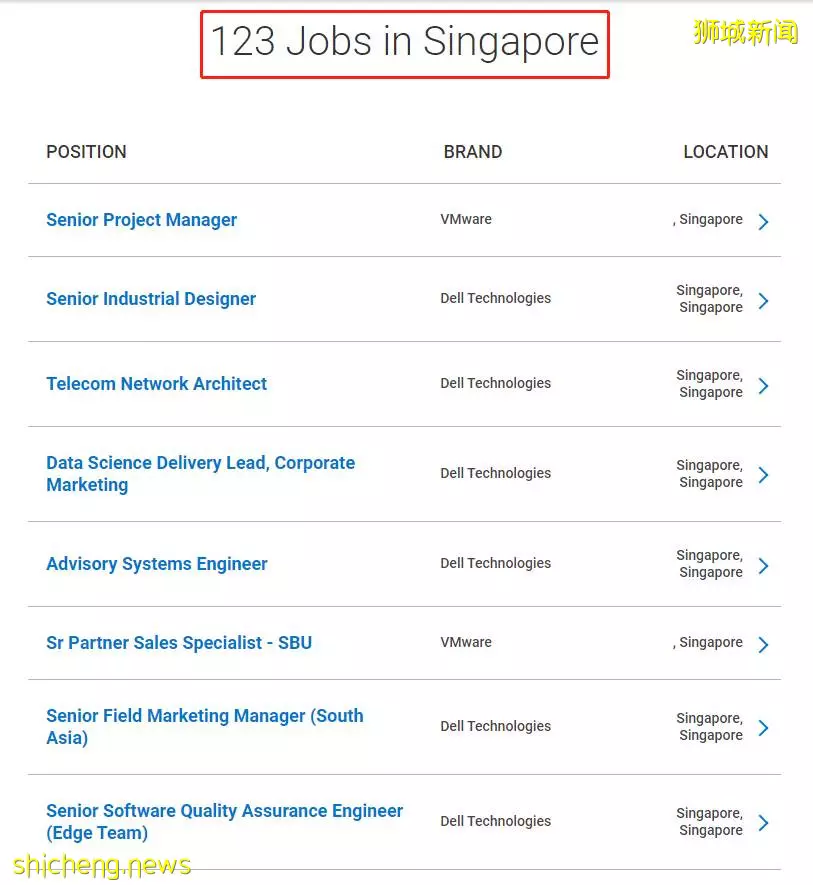Screen dimensions: 813x885
Task: Open Data Science Delivery Lead, Corporate Marketing
Action: 200,474
